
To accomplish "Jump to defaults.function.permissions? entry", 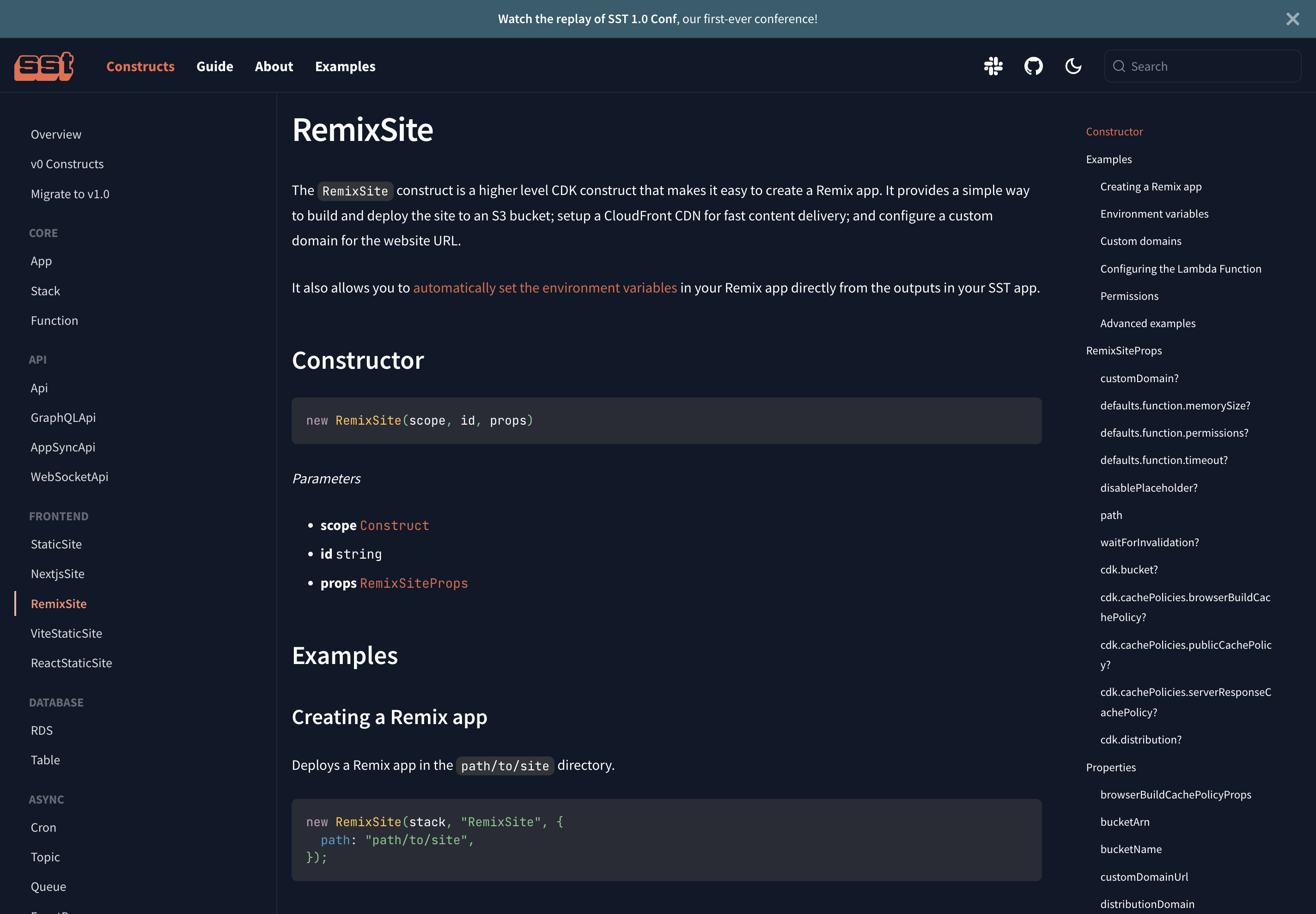I will coord(1174,433).
